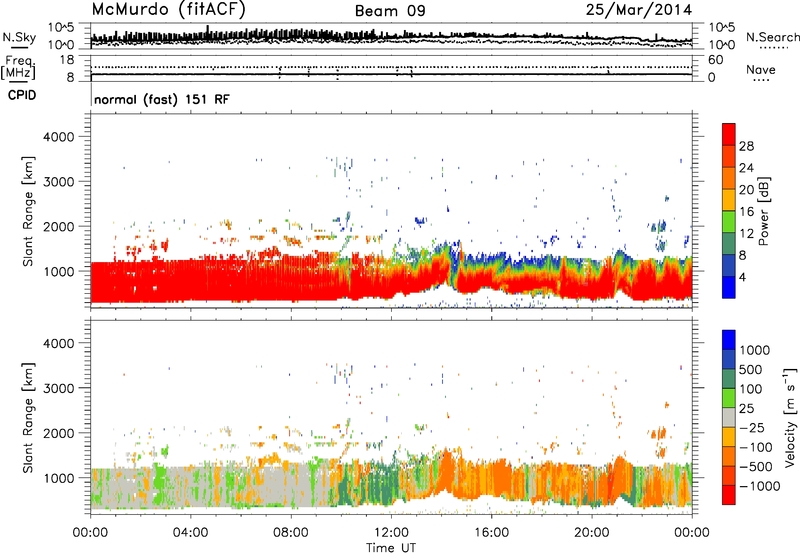
Task: Click the '12:00' time tick label
Action: [x=391, y=533]
